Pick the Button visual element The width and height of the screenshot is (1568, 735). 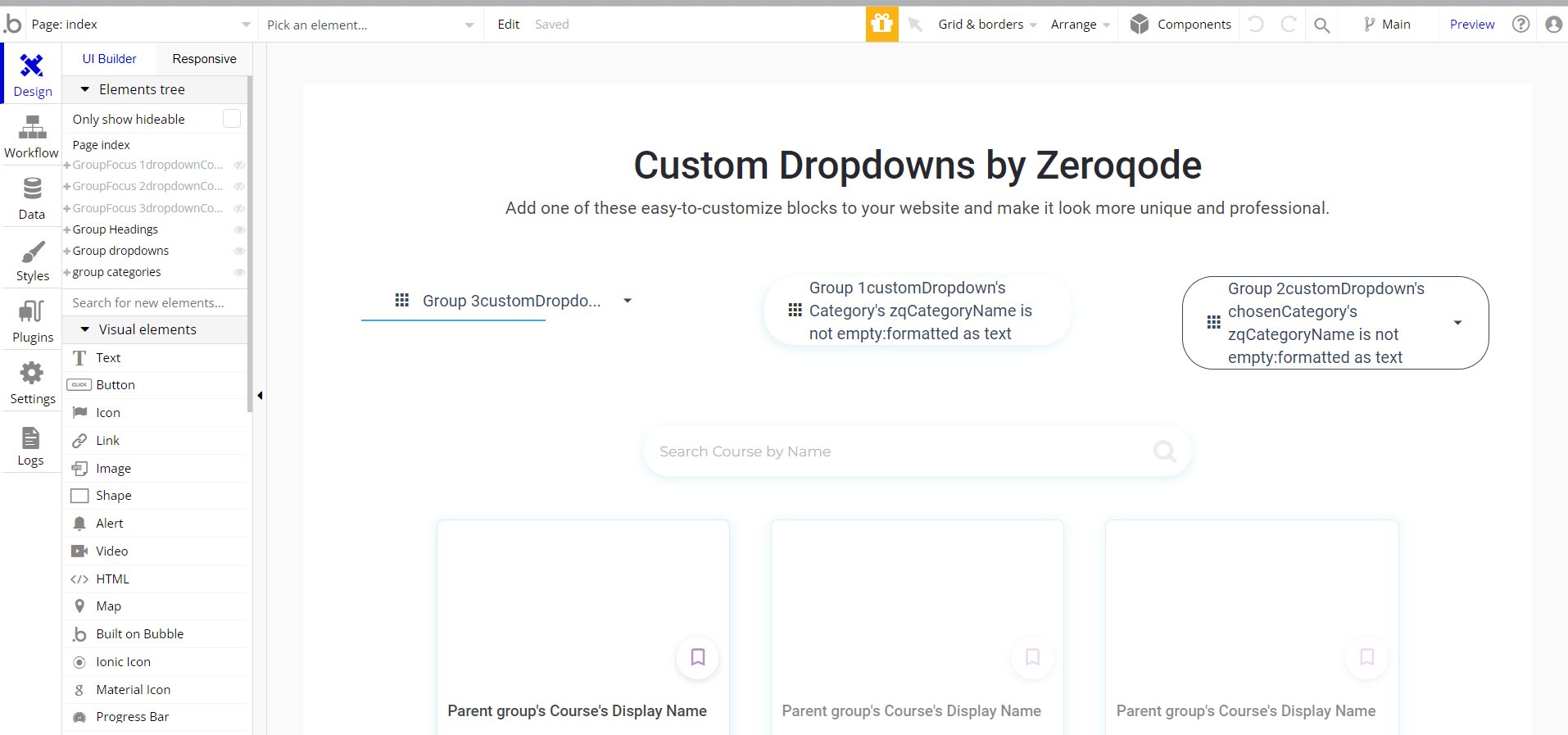coord(155,385)
